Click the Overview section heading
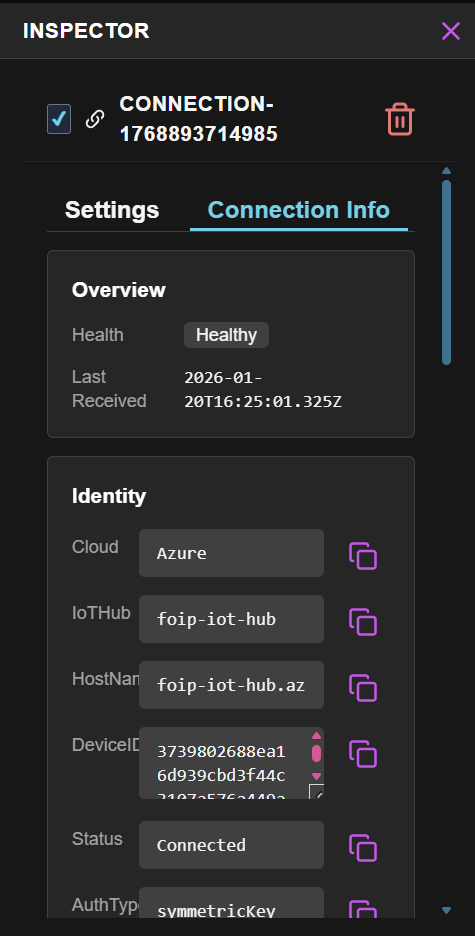 [x=119, y=290]
